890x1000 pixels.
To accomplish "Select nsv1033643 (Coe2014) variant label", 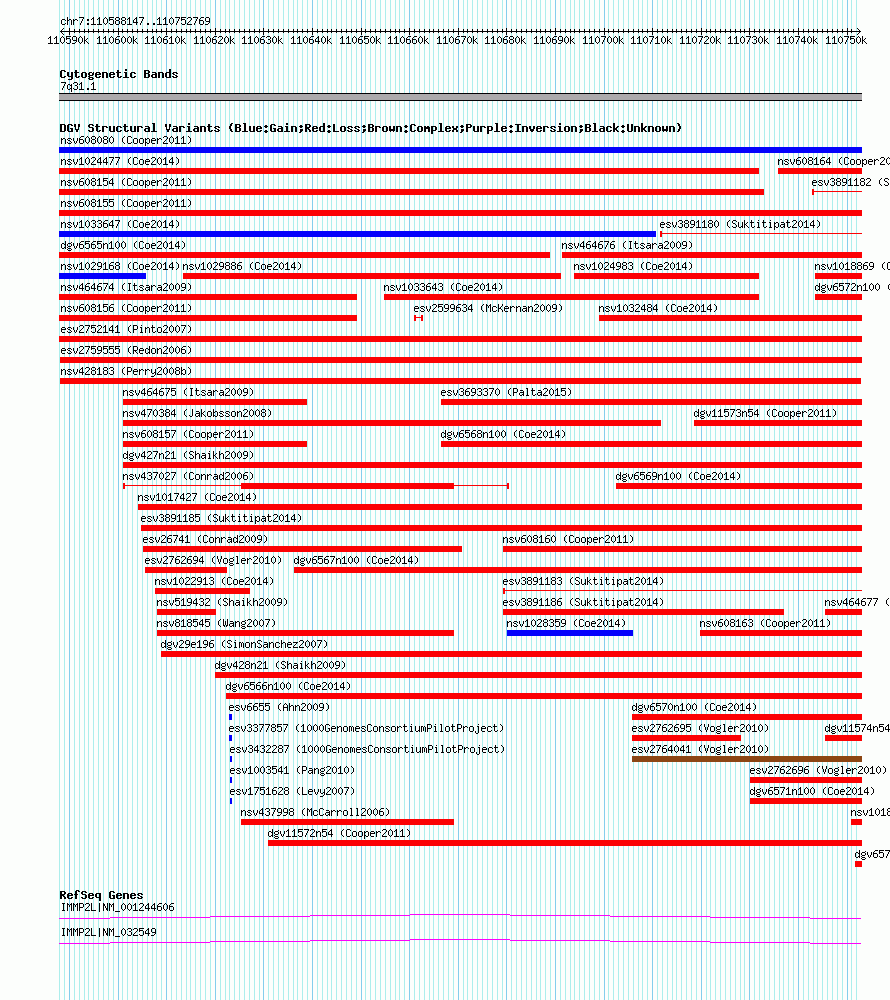I will [443, 288].
